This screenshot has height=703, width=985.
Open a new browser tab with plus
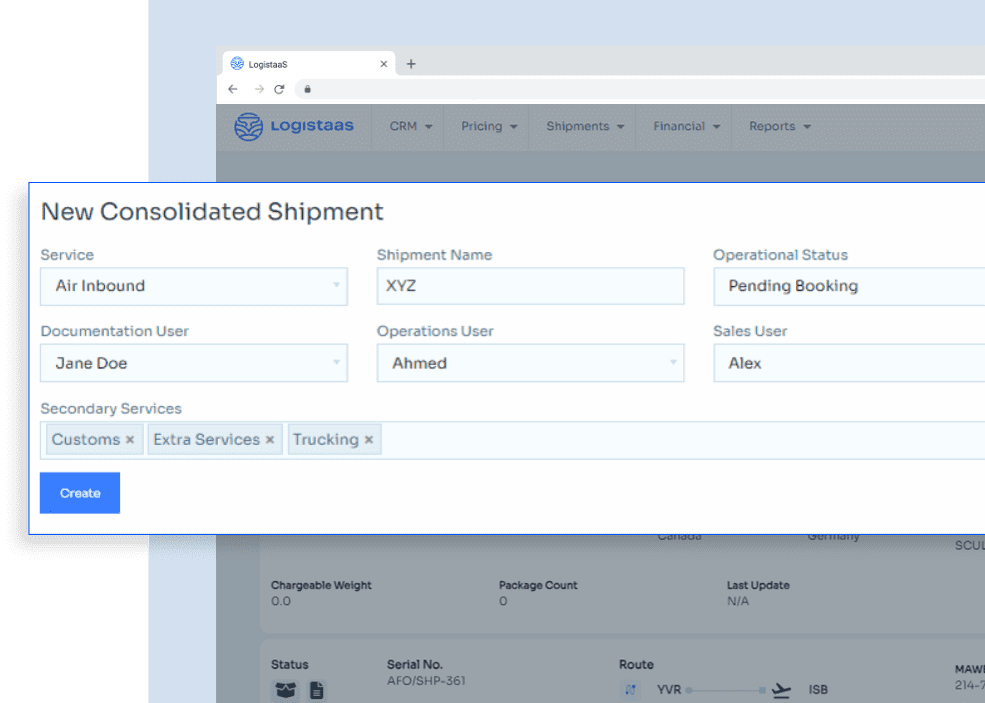411,63
